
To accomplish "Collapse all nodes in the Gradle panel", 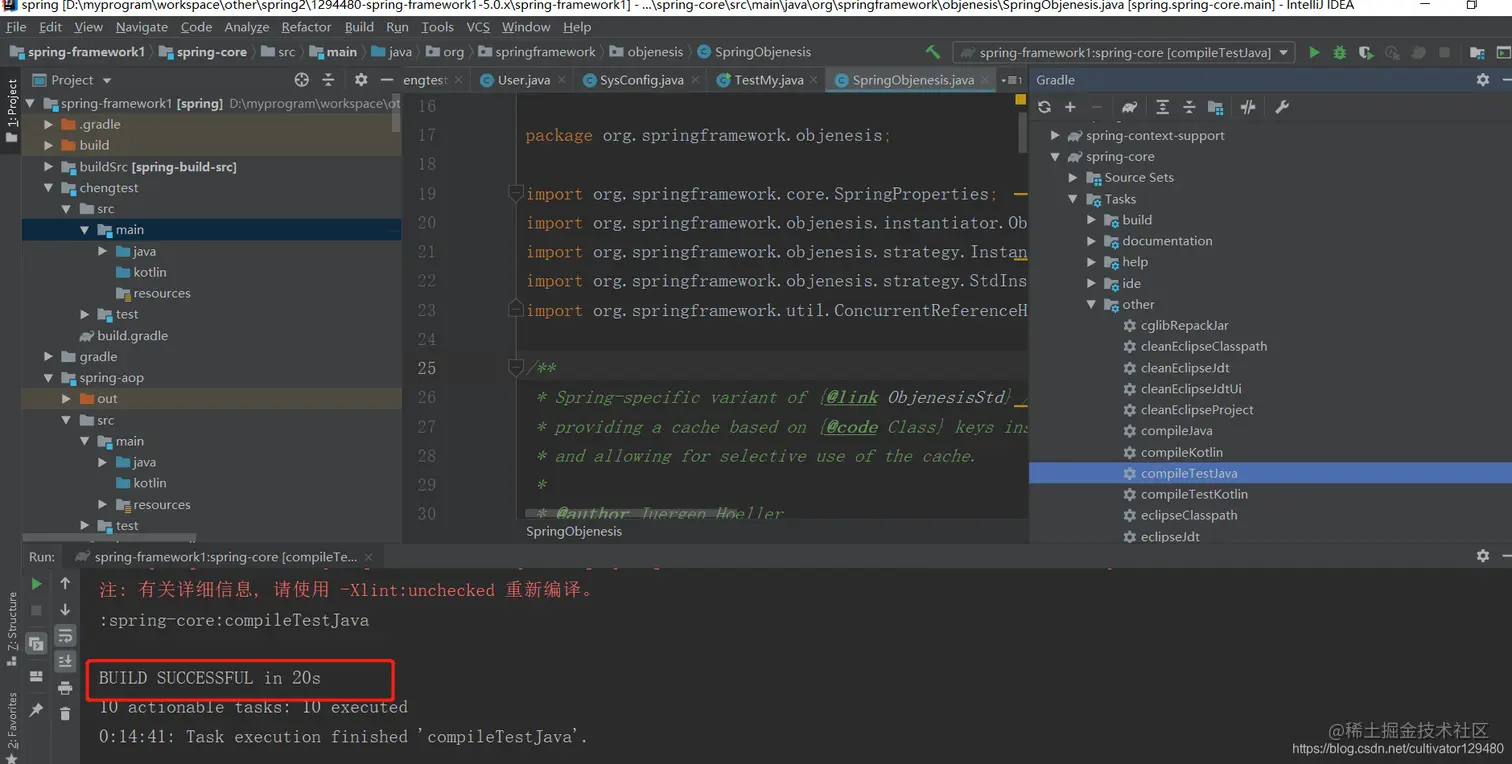I will click(x=1189, y=107).
